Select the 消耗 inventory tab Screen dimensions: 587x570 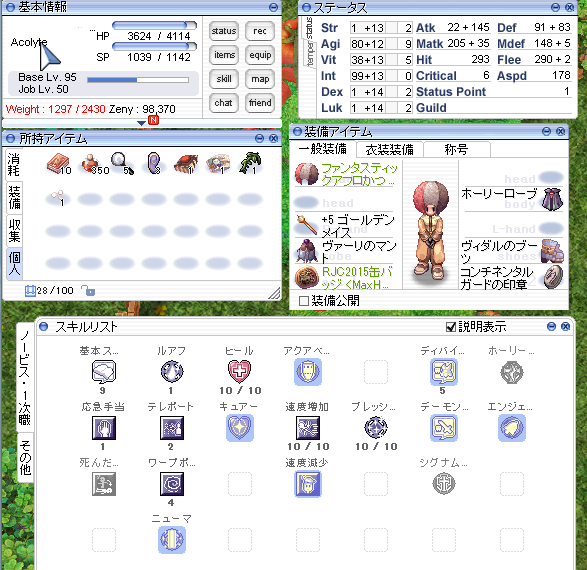pos(14,165)
